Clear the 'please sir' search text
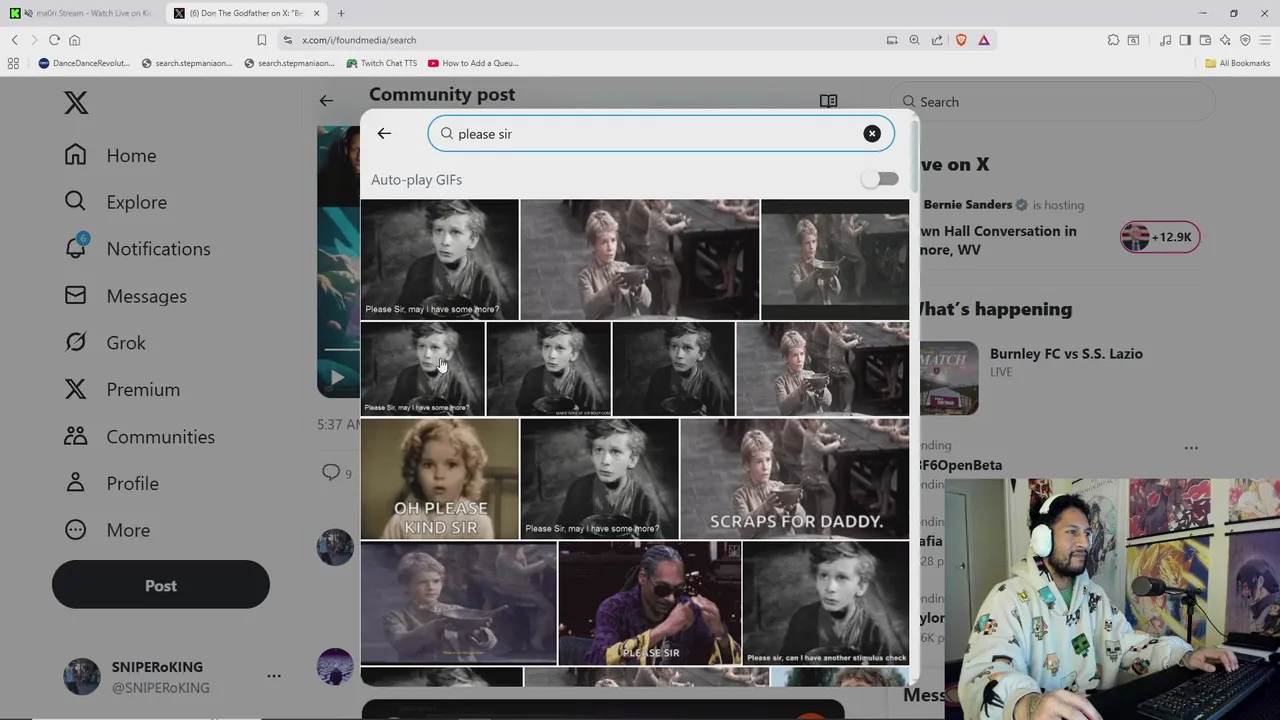Image resolution: width=1280 pixels, height=720 pixels. [872, 133]
